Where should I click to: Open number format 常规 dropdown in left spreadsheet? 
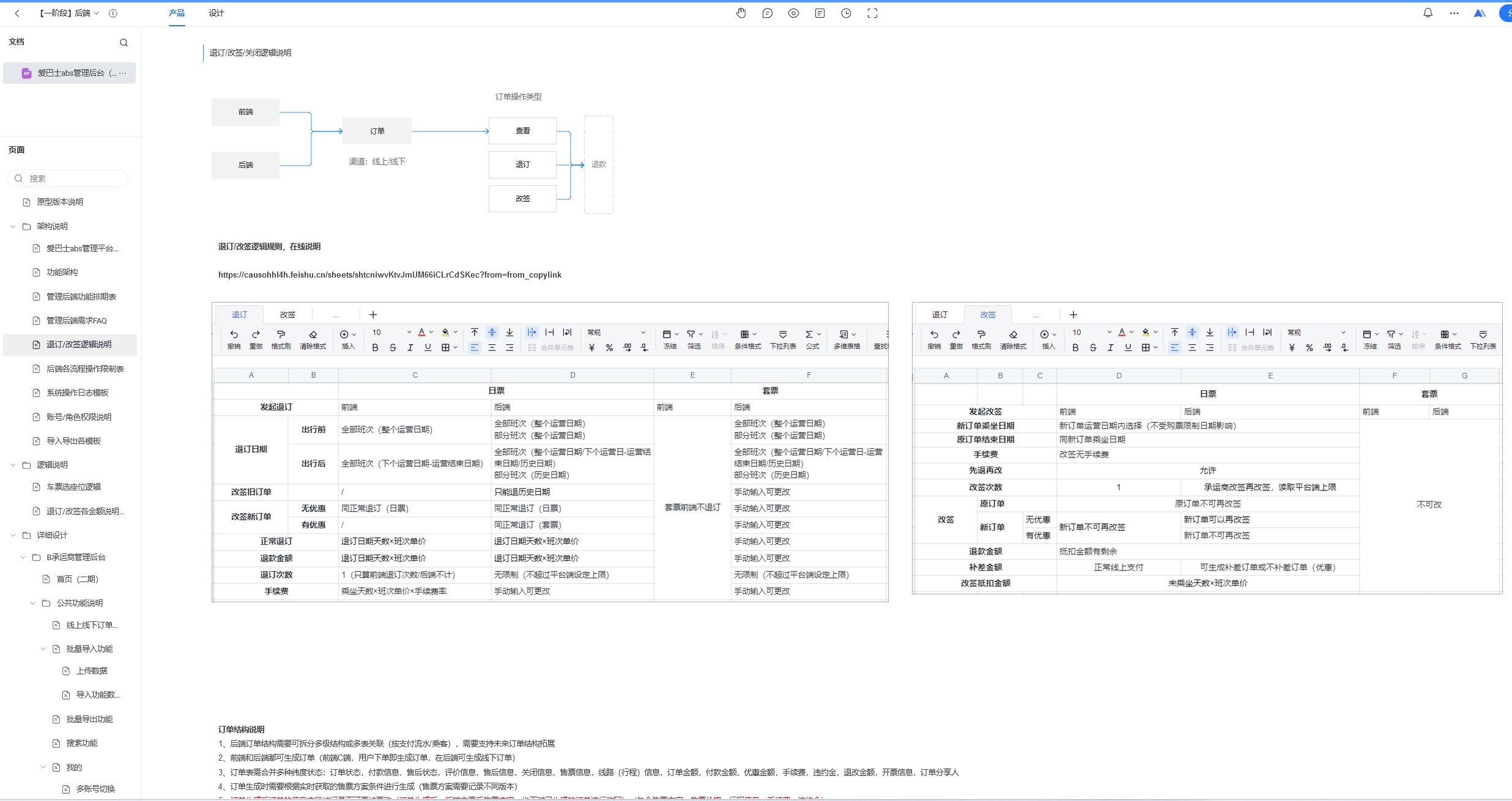point(616,332)
